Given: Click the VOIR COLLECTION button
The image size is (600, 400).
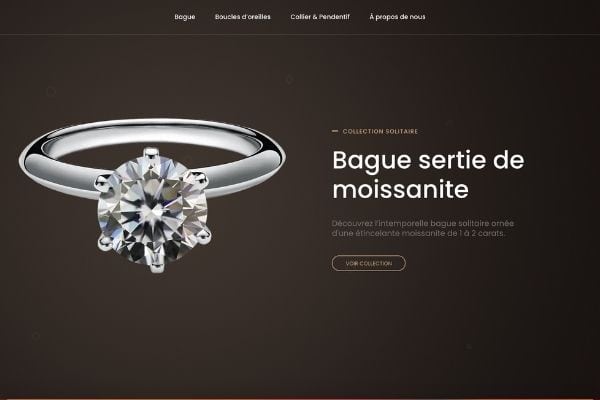Looking at the screenshot, I should [x=368, y=263].
